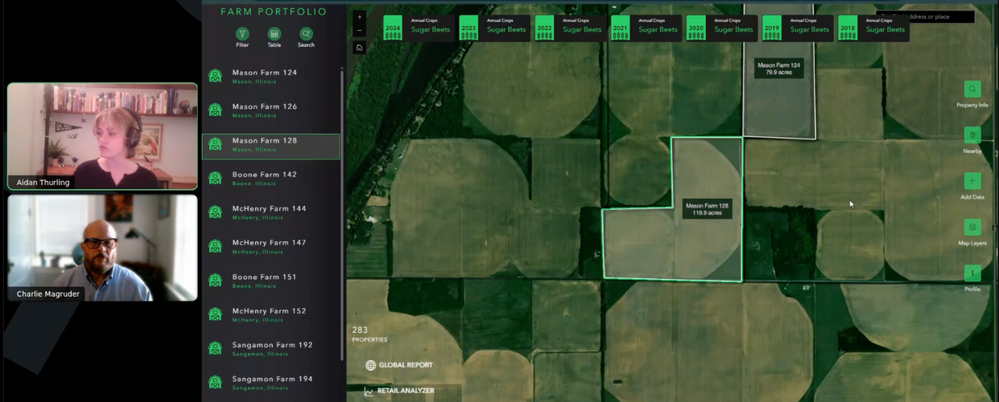
Task: Click the barn icon for Boone Farm 142
Action: [x=215, y=178]
